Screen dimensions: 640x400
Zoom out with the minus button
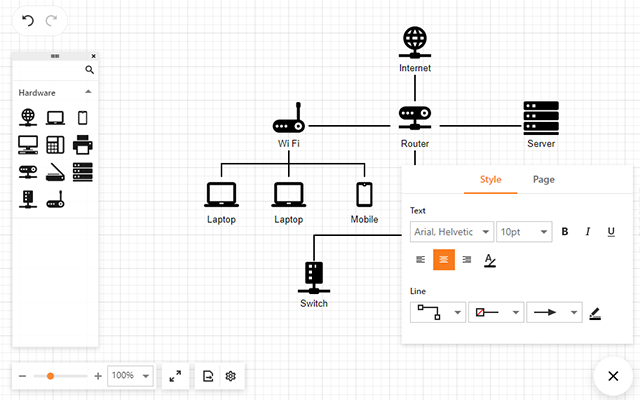[22, 376]
